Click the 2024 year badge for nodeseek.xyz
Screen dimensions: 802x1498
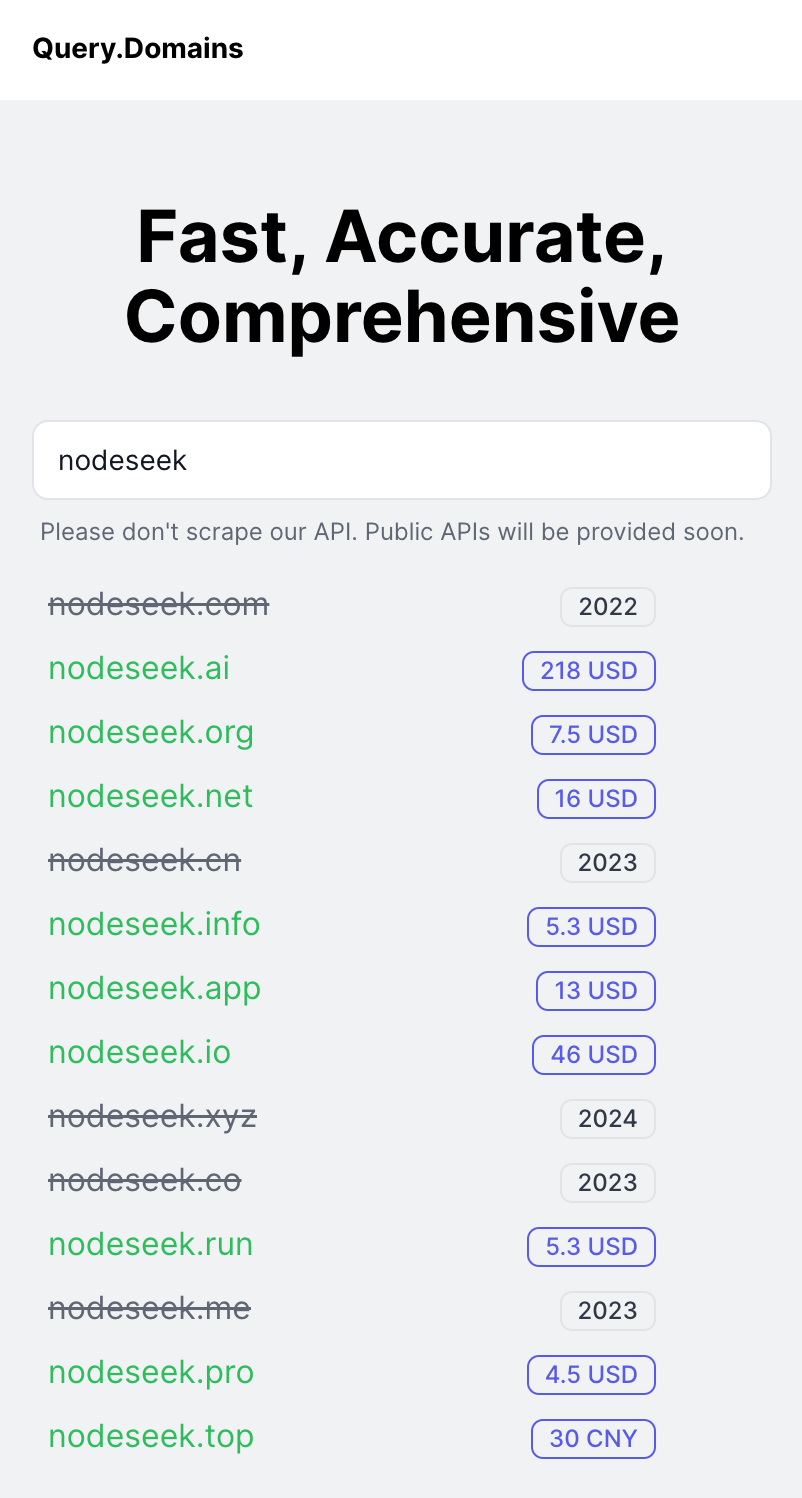point(607,1119)
